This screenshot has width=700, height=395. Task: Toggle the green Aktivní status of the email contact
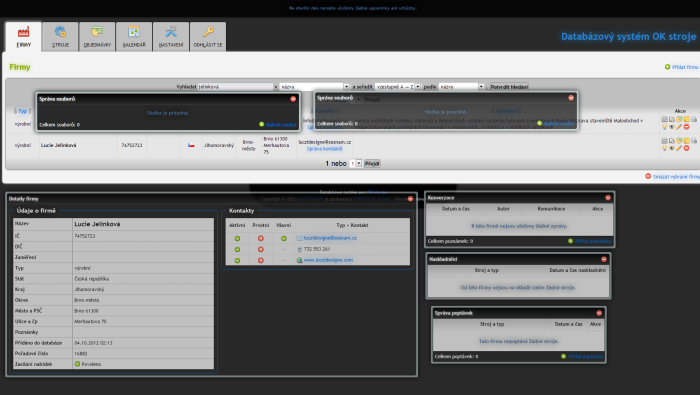(x=237, y=238)
